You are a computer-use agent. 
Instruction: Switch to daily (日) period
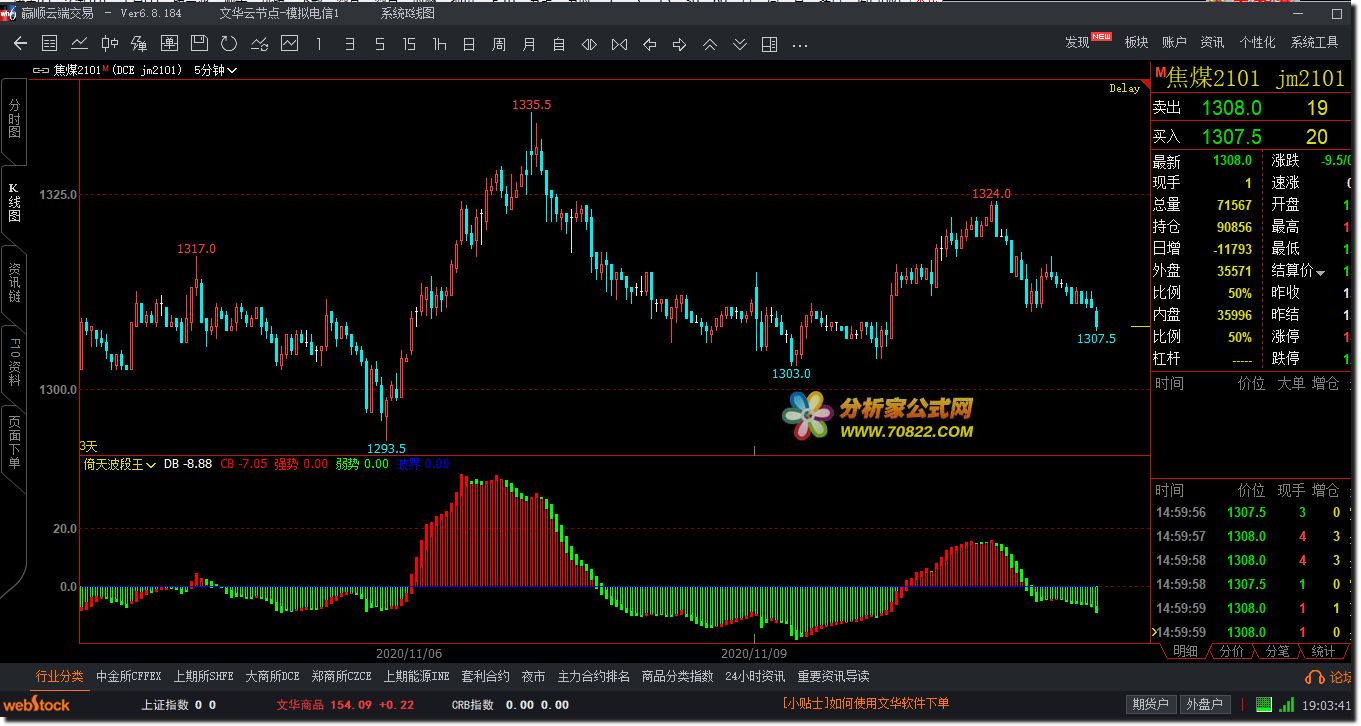[x=469, y=44]
